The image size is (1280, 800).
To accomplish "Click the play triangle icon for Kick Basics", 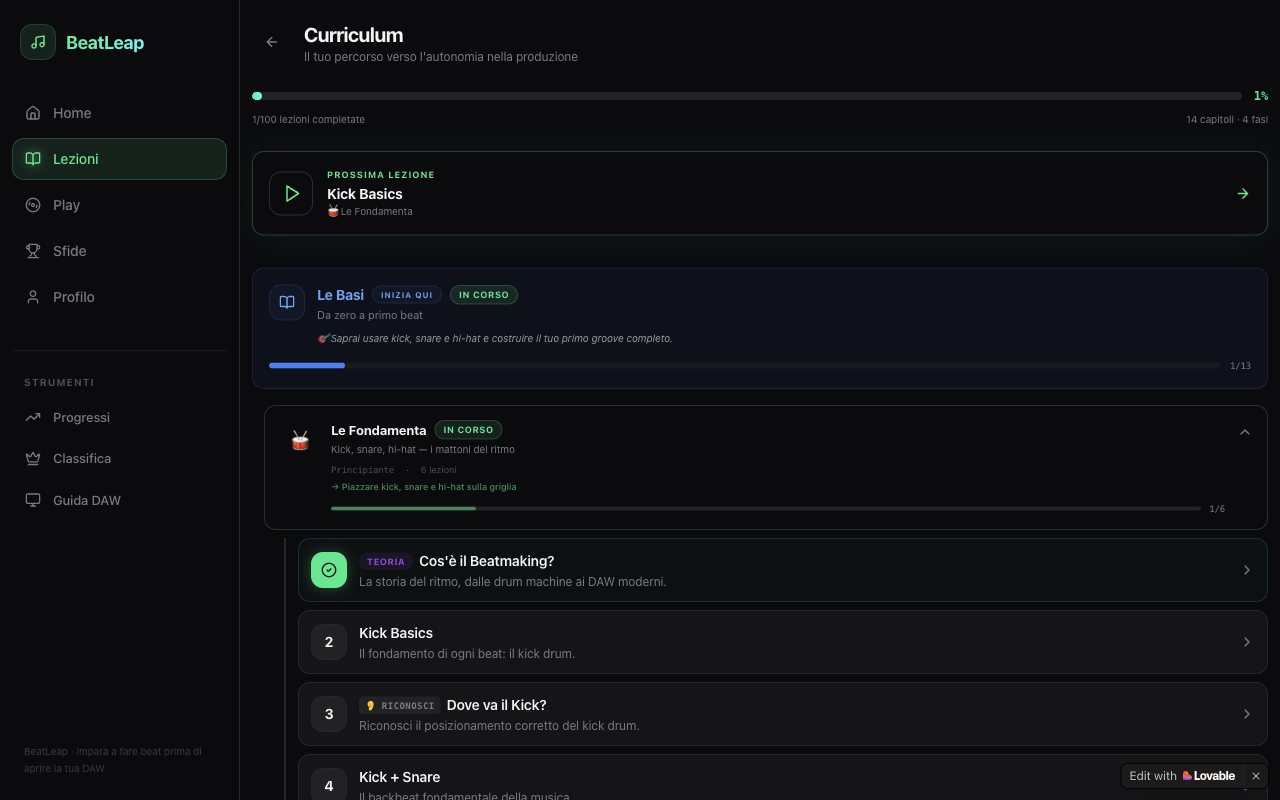I will (291, 193).
